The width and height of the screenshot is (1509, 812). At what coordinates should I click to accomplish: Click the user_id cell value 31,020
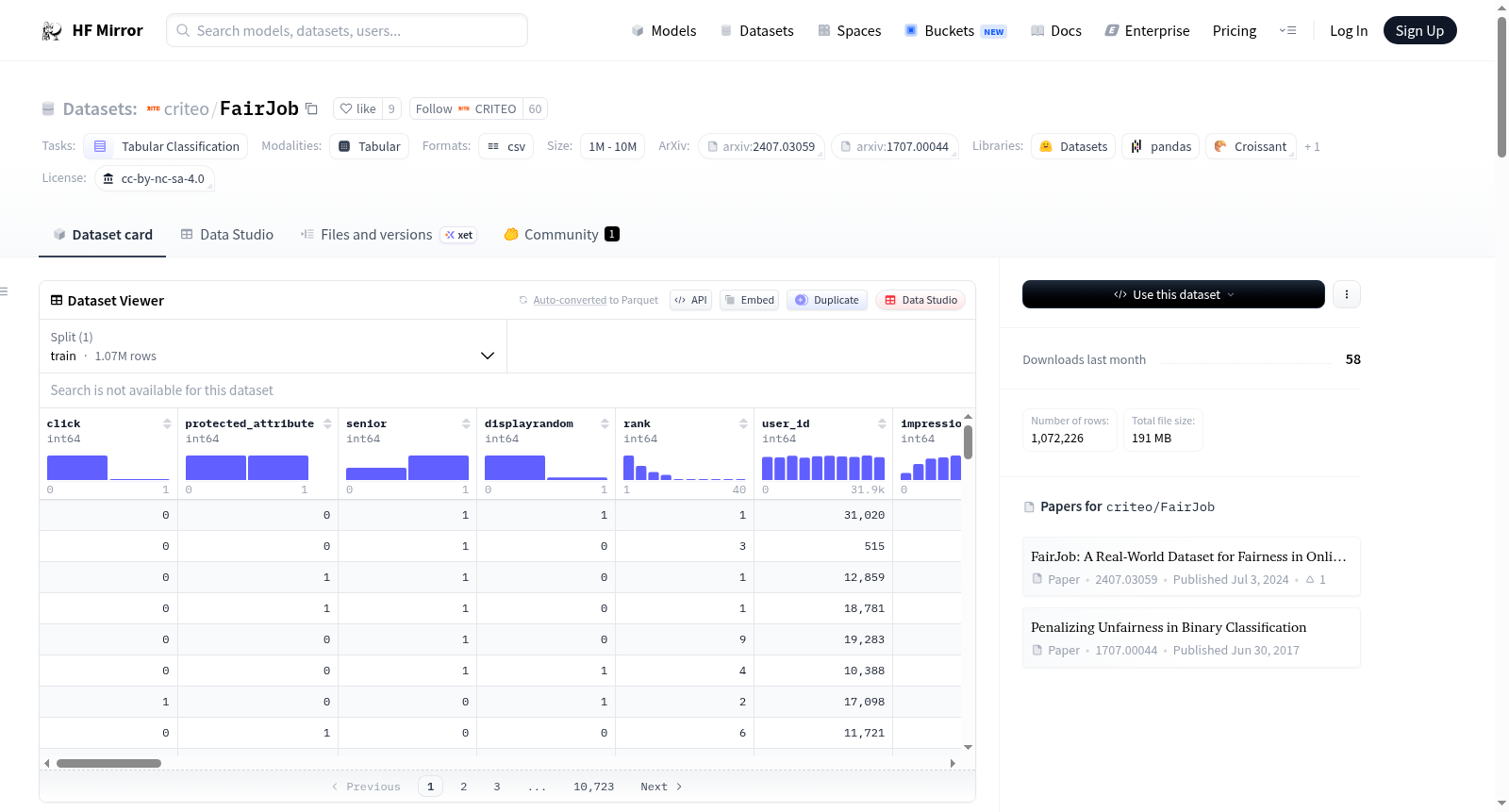(x=864, y=515)
